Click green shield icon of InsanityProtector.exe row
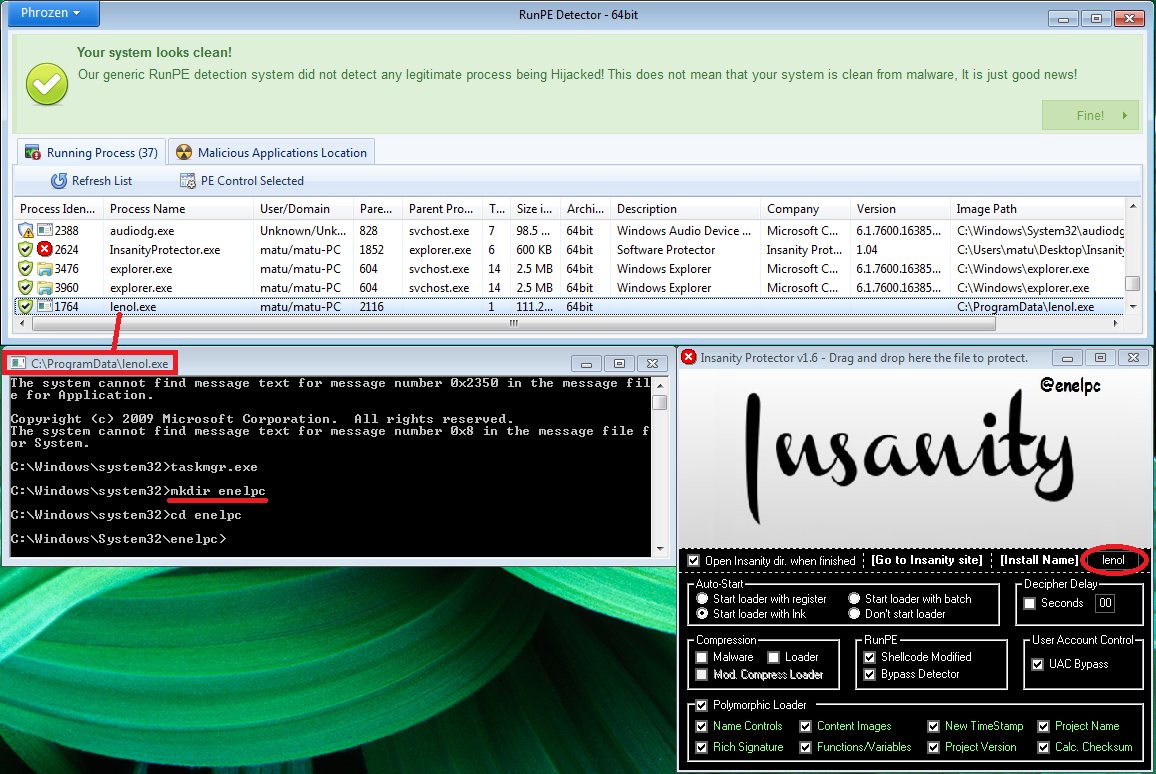 point(26,249)
